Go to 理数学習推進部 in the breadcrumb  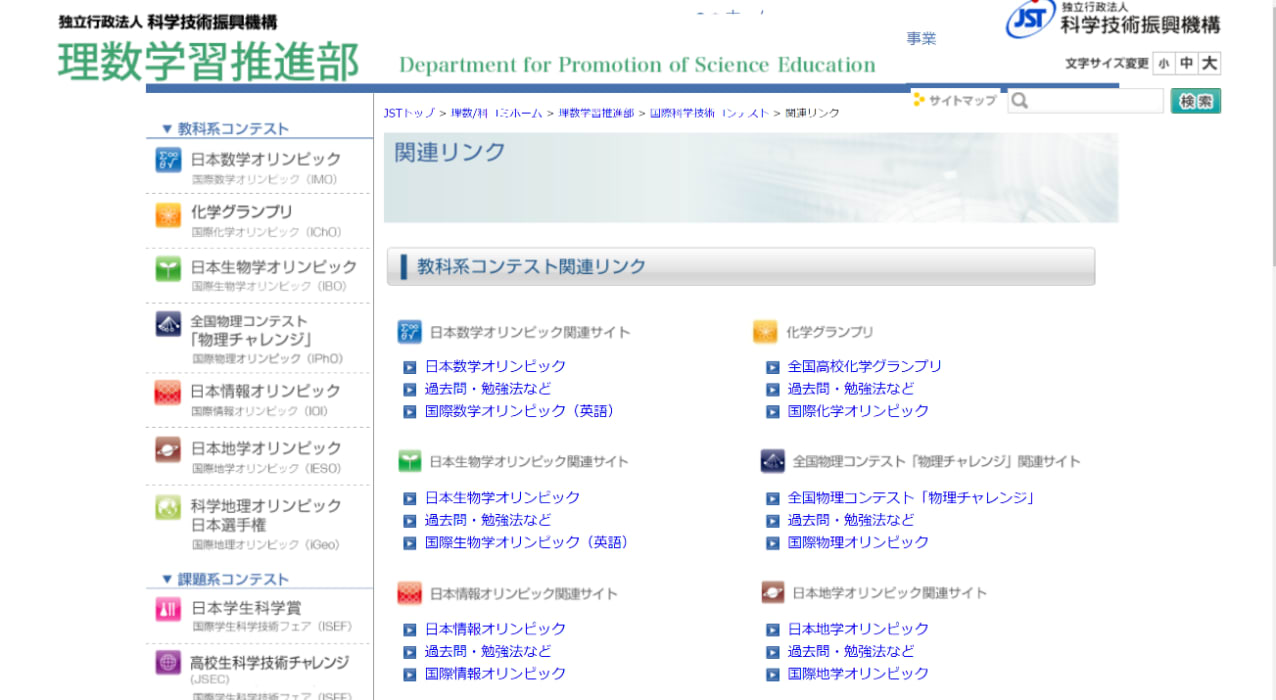(x=595, y=113)
